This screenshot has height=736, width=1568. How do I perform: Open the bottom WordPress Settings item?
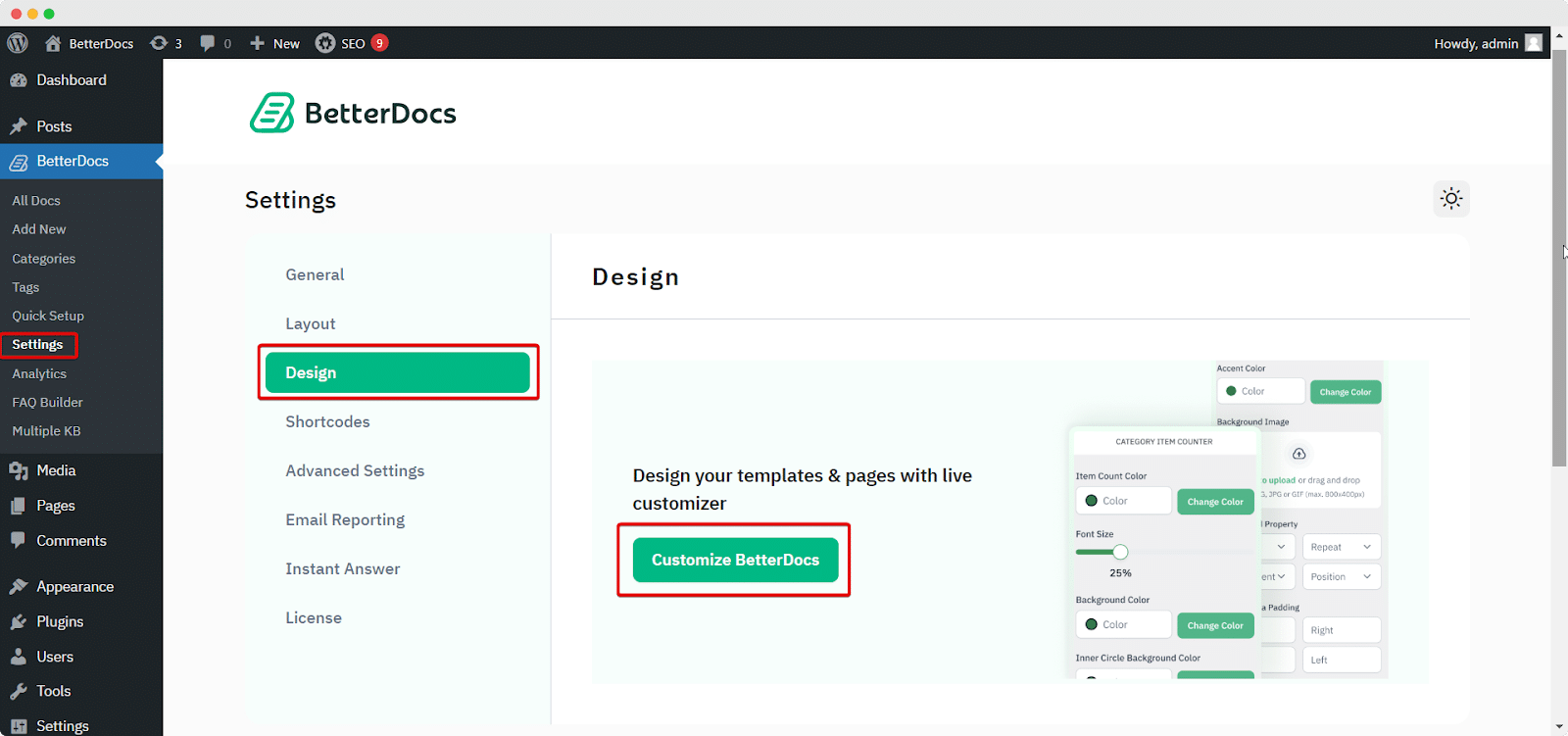81,725
